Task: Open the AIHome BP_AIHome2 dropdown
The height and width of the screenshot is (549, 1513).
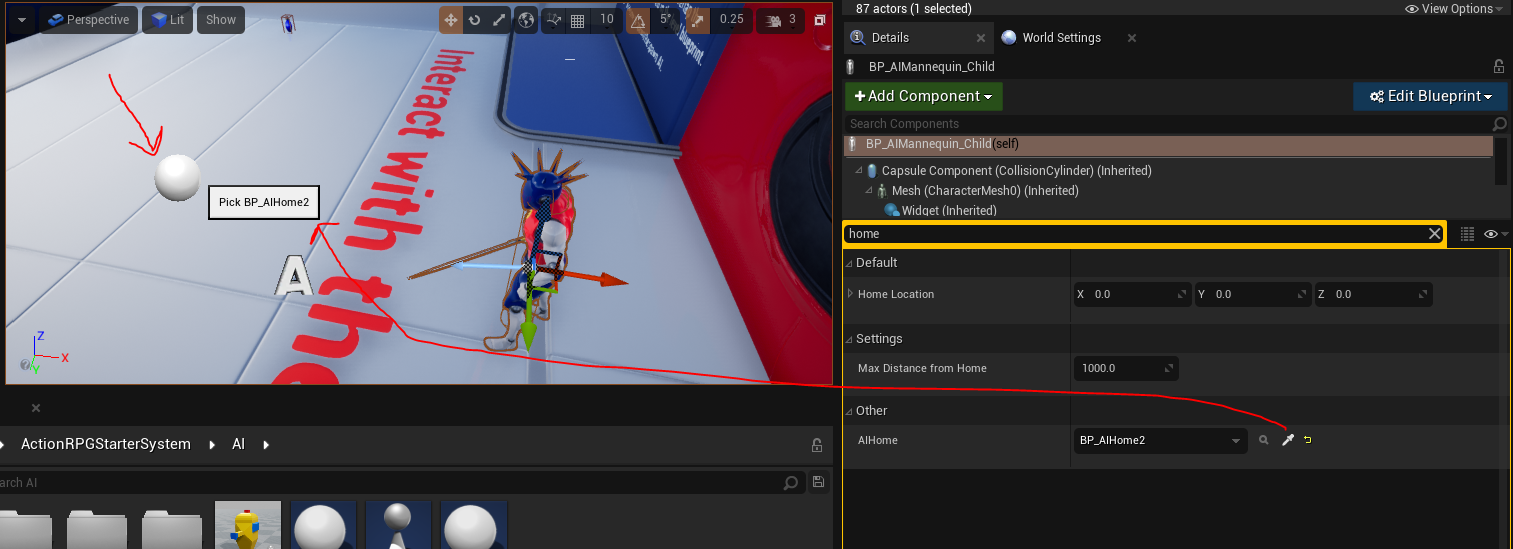Action: pyautogui.click(x=1160, y=440)
